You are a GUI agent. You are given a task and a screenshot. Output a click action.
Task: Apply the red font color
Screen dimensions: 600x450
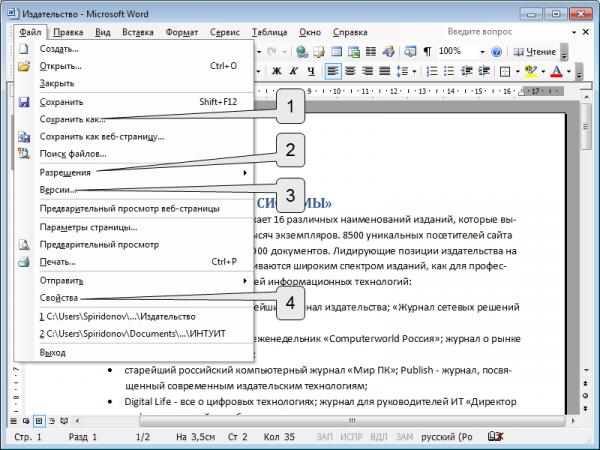click(x=557, y=71)
